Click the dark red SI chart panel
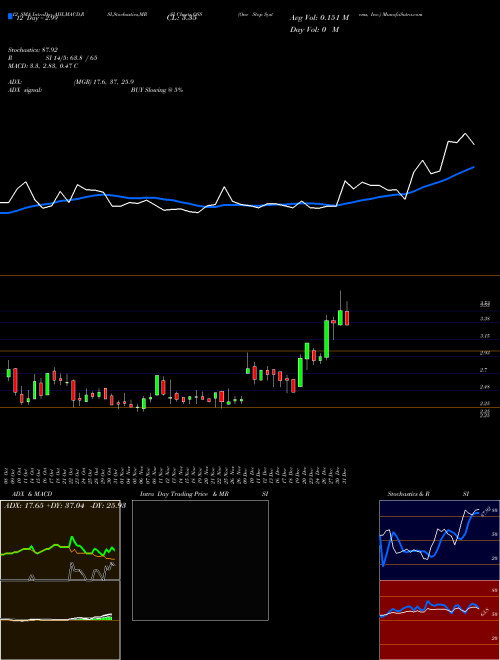This screenshot has width=500, height=660. coord(439,620)
